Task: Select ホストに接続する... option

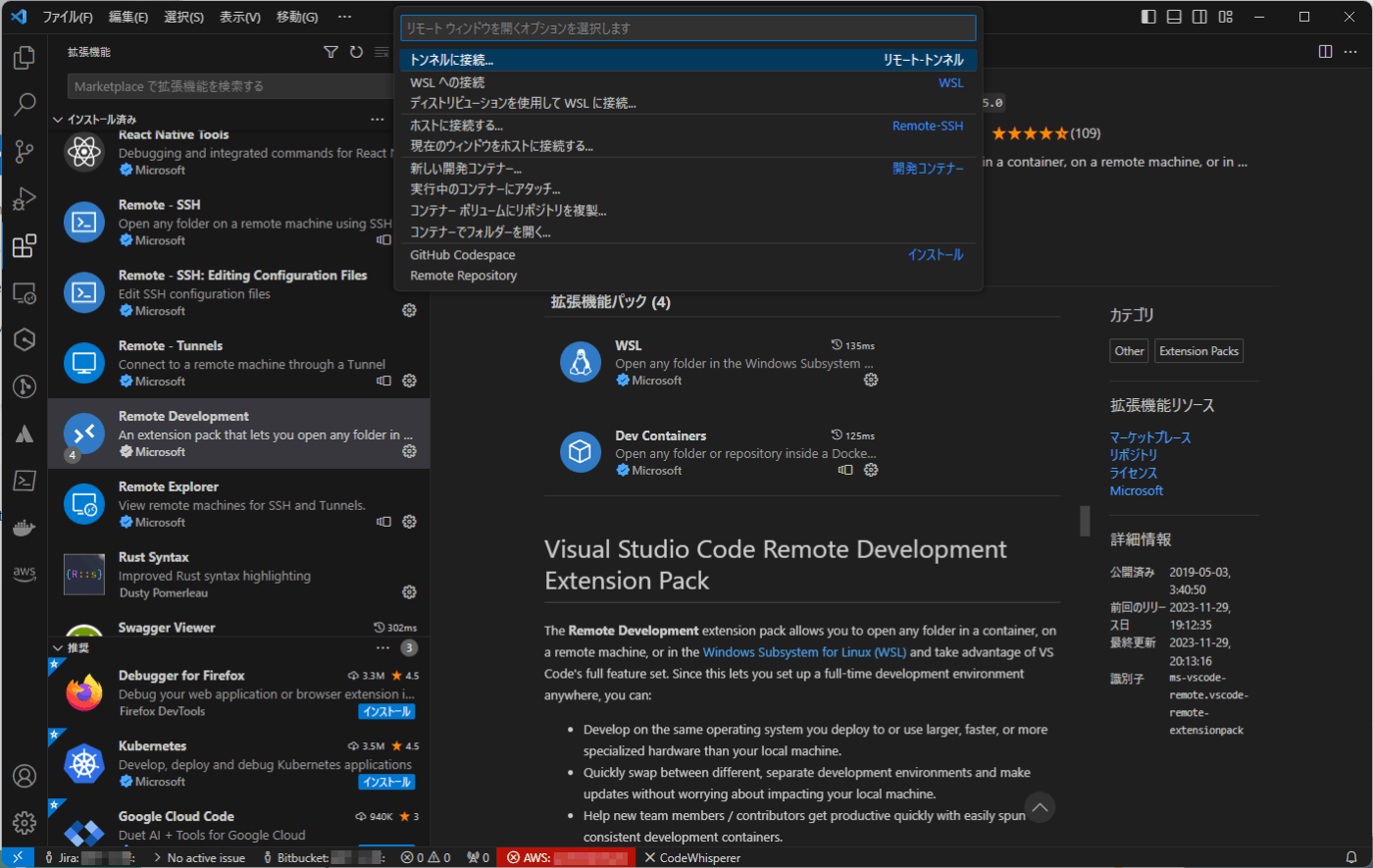Action: [x=687, y=126]
